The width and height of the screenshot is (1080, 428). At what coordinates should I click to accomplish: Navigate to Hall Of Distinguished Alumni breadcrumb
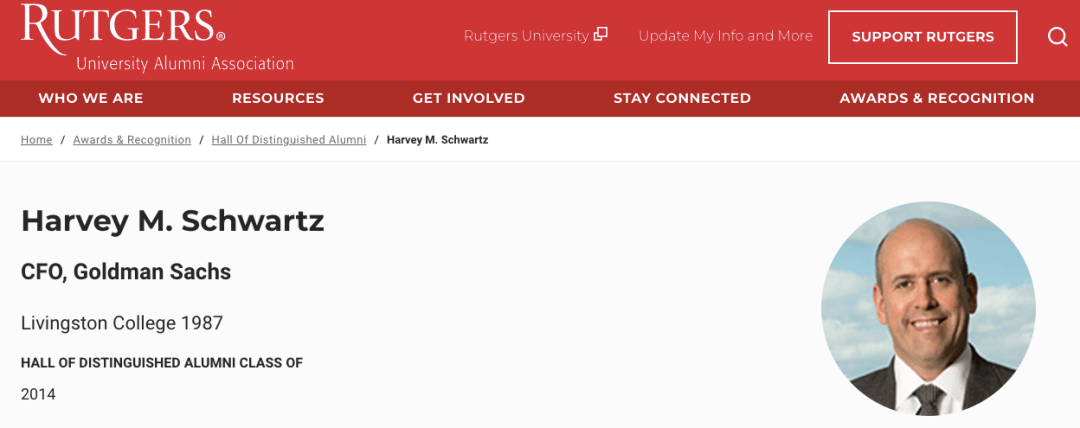289,140
